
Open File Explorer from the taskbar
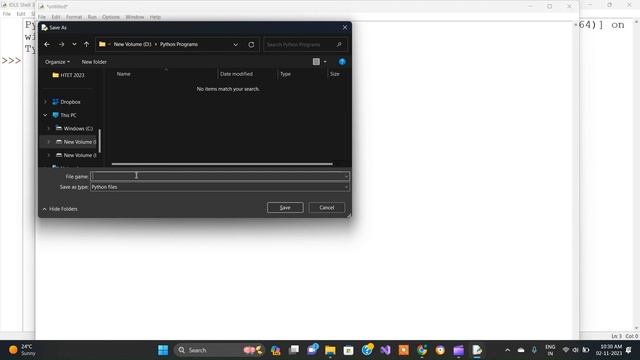click(330, 350)
